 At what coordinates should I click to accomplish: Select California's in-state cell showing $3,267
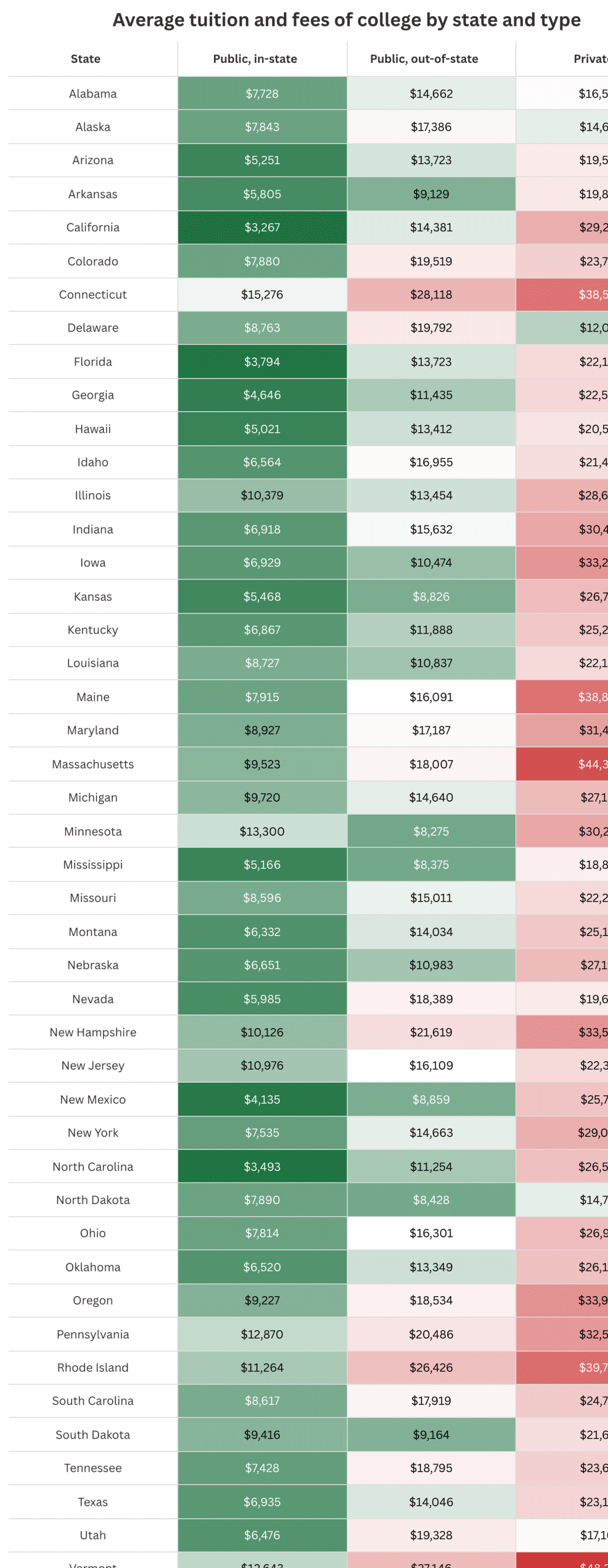coord(262,228)
